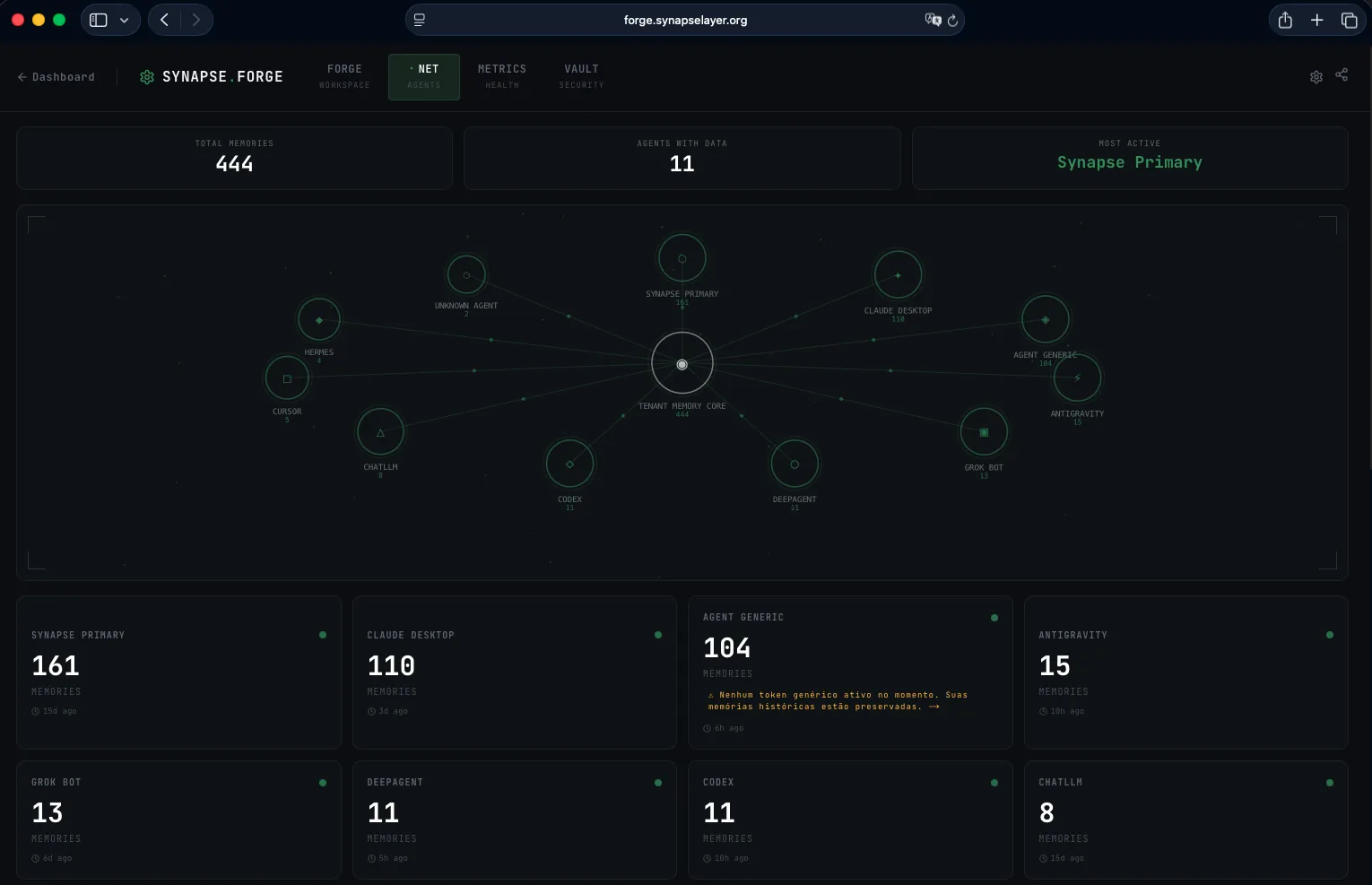Select the Agent Generic node
The image size is (1372, 885).
coord(1046,319)
